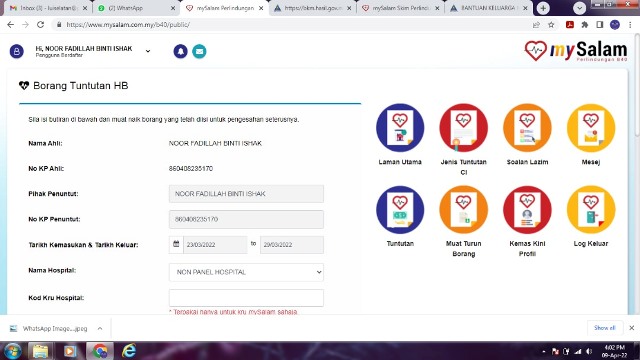The width and height of the screenshot is (640, 360).
Task: Open Jenis Tuntutan CI icon
Action: 463,128
